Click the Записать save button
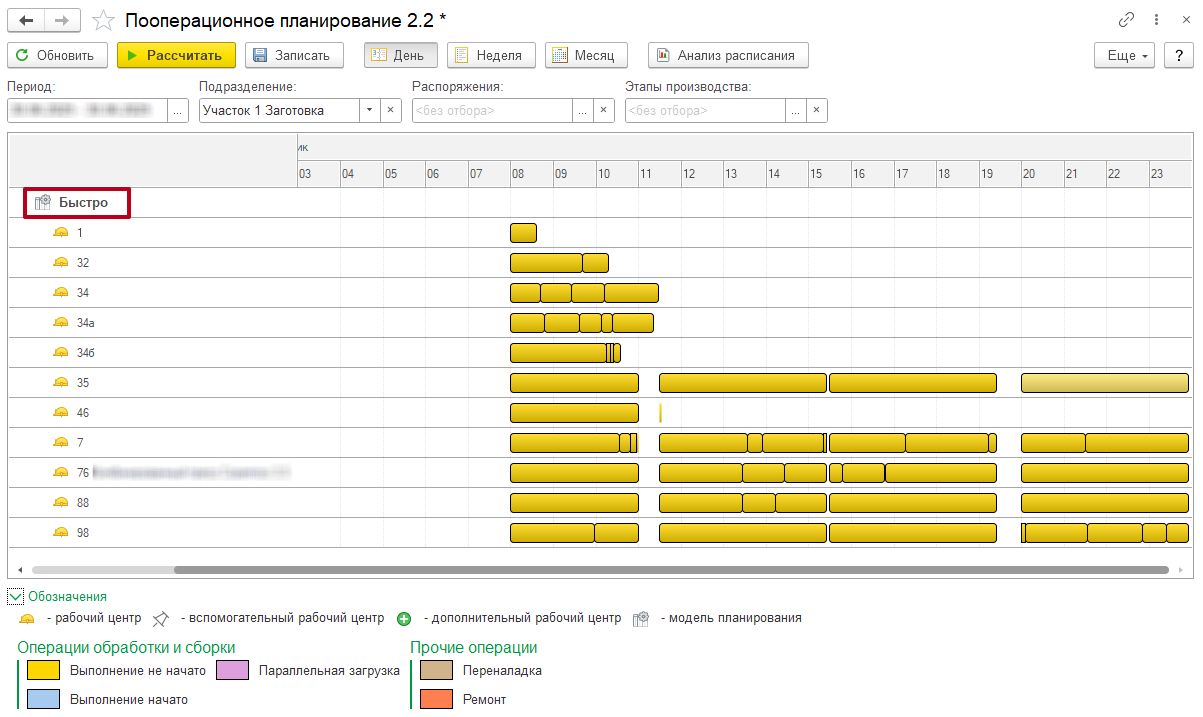 coord(294,56)
